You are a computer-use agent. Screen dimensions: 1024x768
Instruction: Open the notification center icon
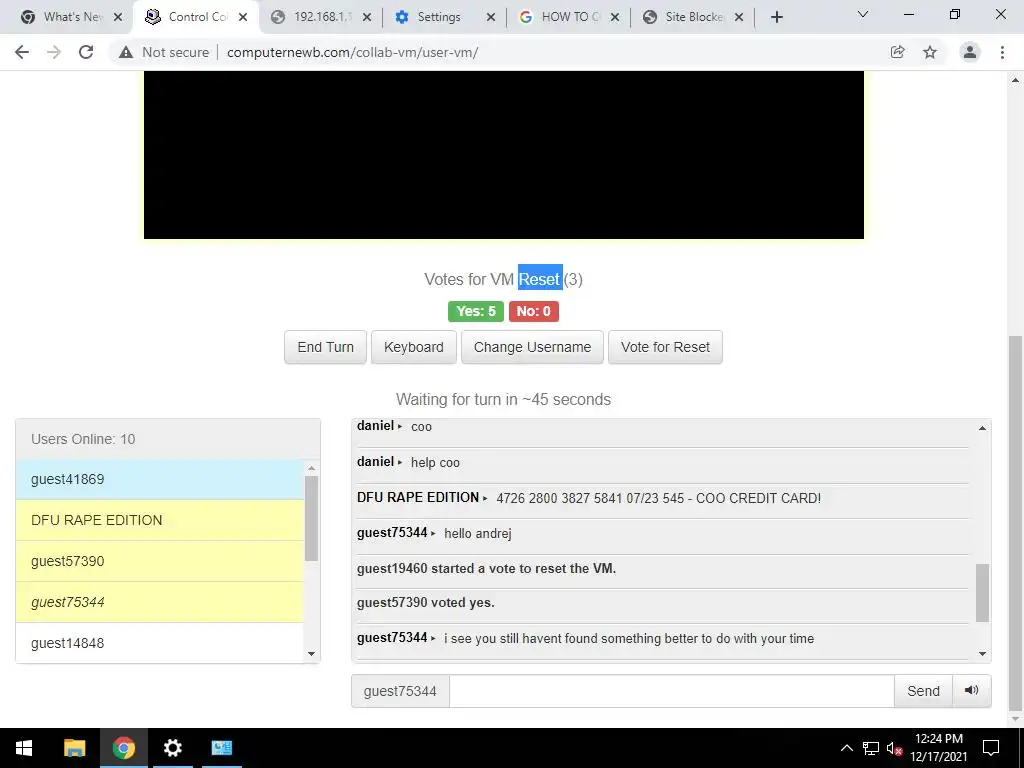click(x=991, y=748)
